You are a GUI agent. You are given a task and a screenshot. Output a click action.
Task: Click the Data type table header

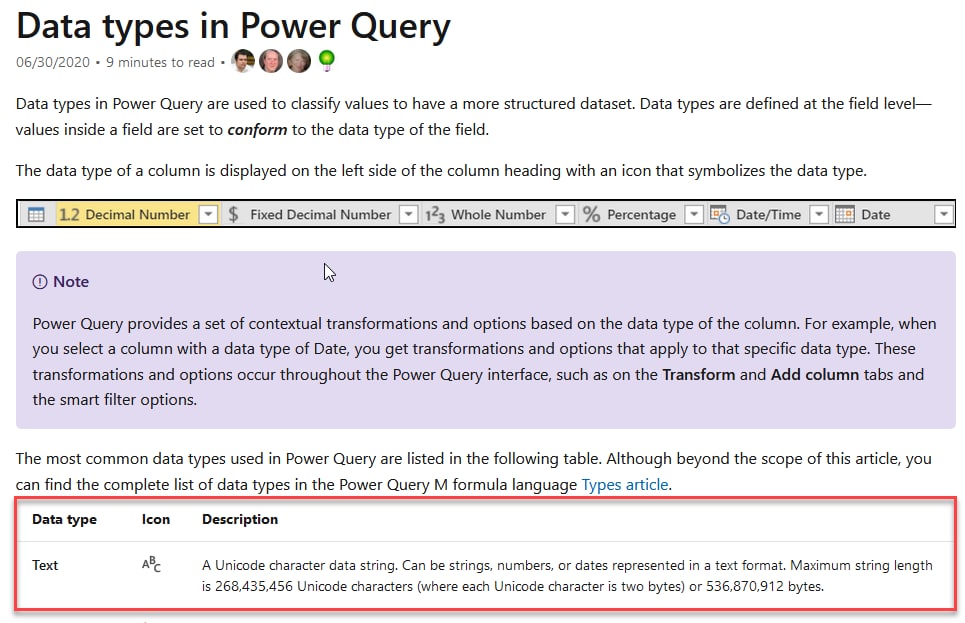point(64,520)
